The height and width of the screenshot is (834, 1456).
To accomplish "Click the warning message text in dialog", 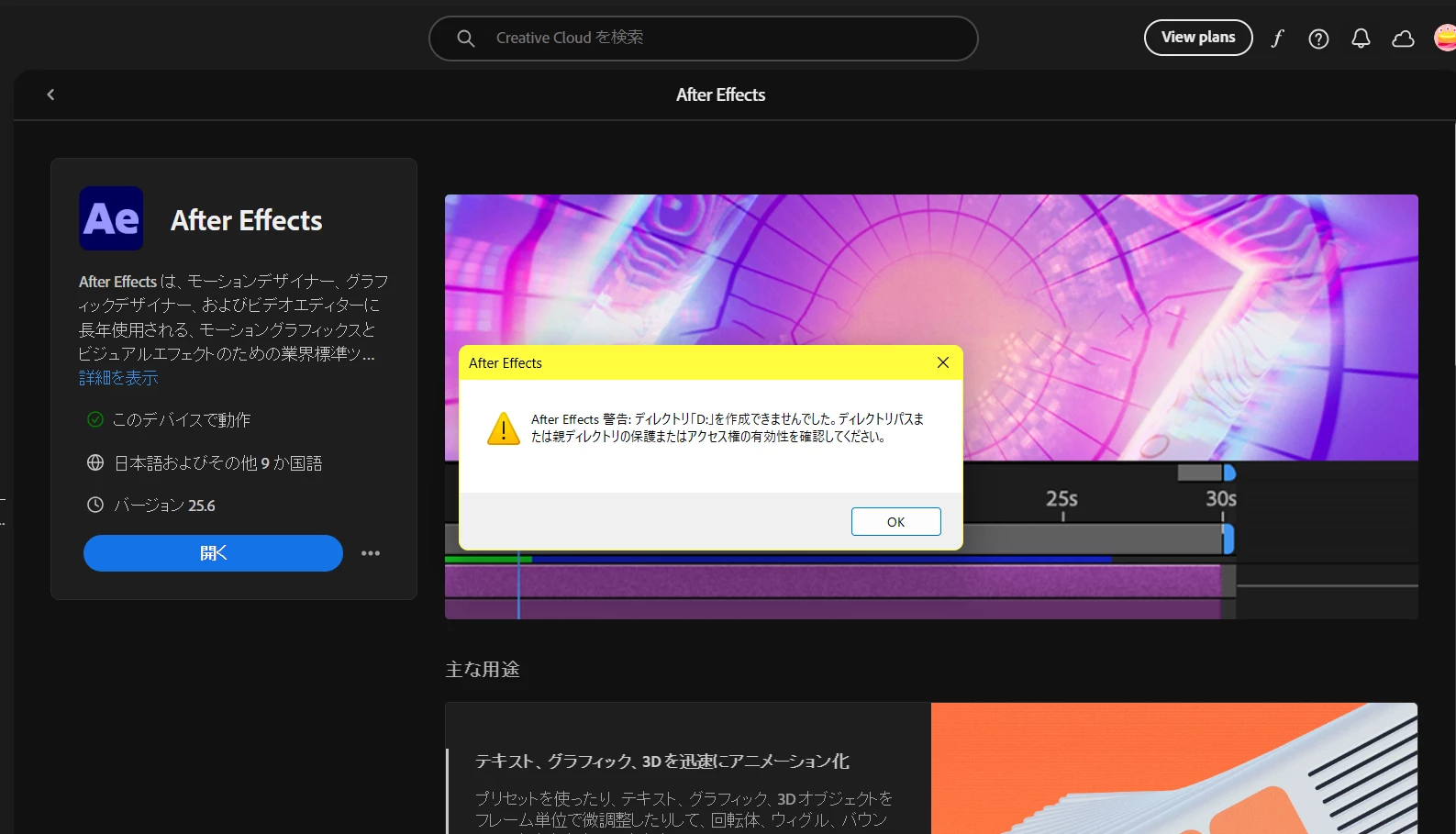I will (x=728, y=428).
